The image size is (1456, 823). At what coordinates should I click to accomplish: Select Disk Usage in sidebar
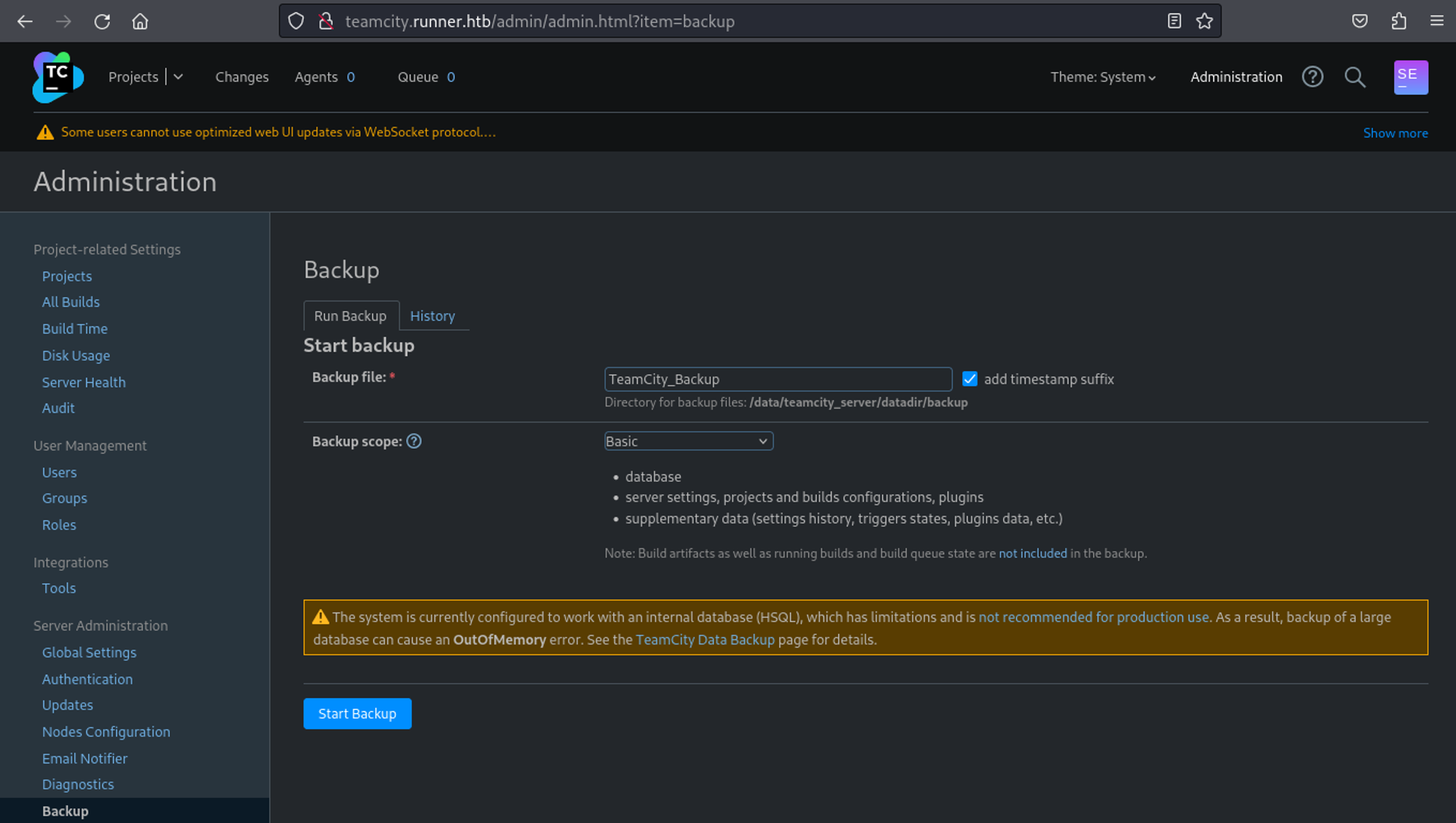pos(76,355)
